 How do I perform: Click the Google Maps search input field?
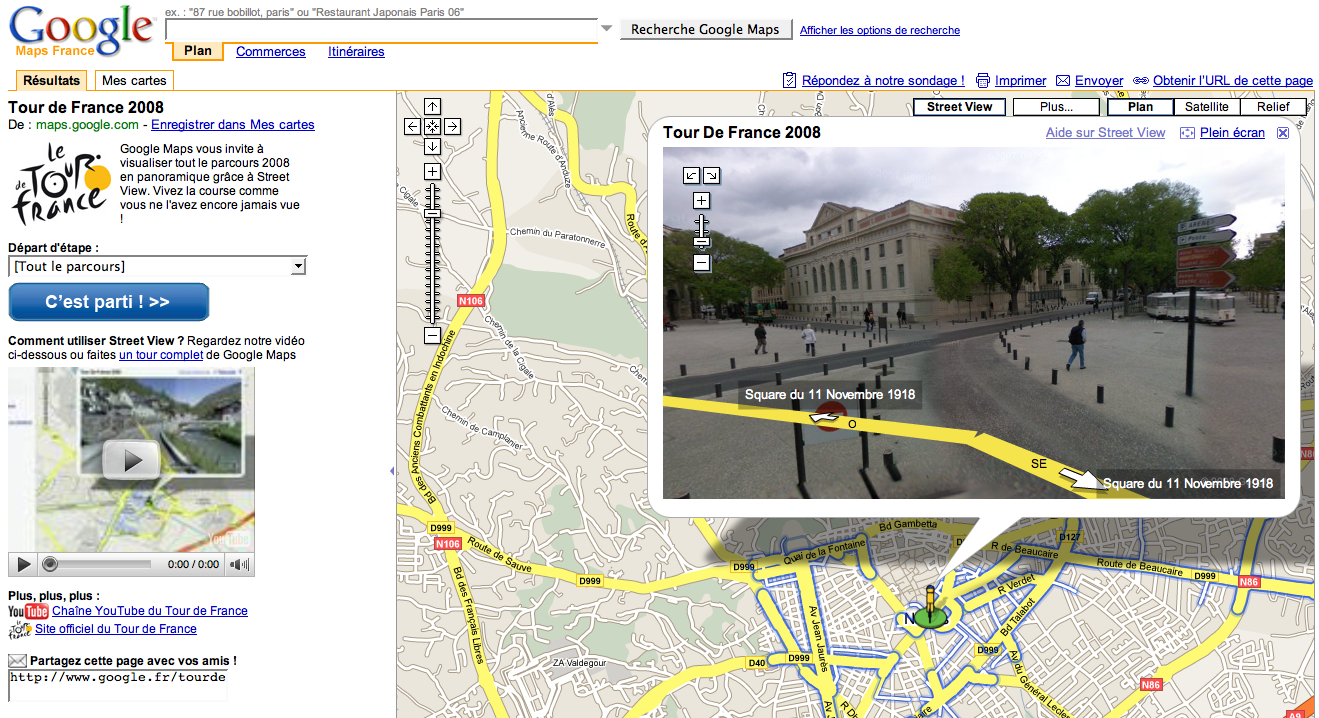[x=381, y=30]
